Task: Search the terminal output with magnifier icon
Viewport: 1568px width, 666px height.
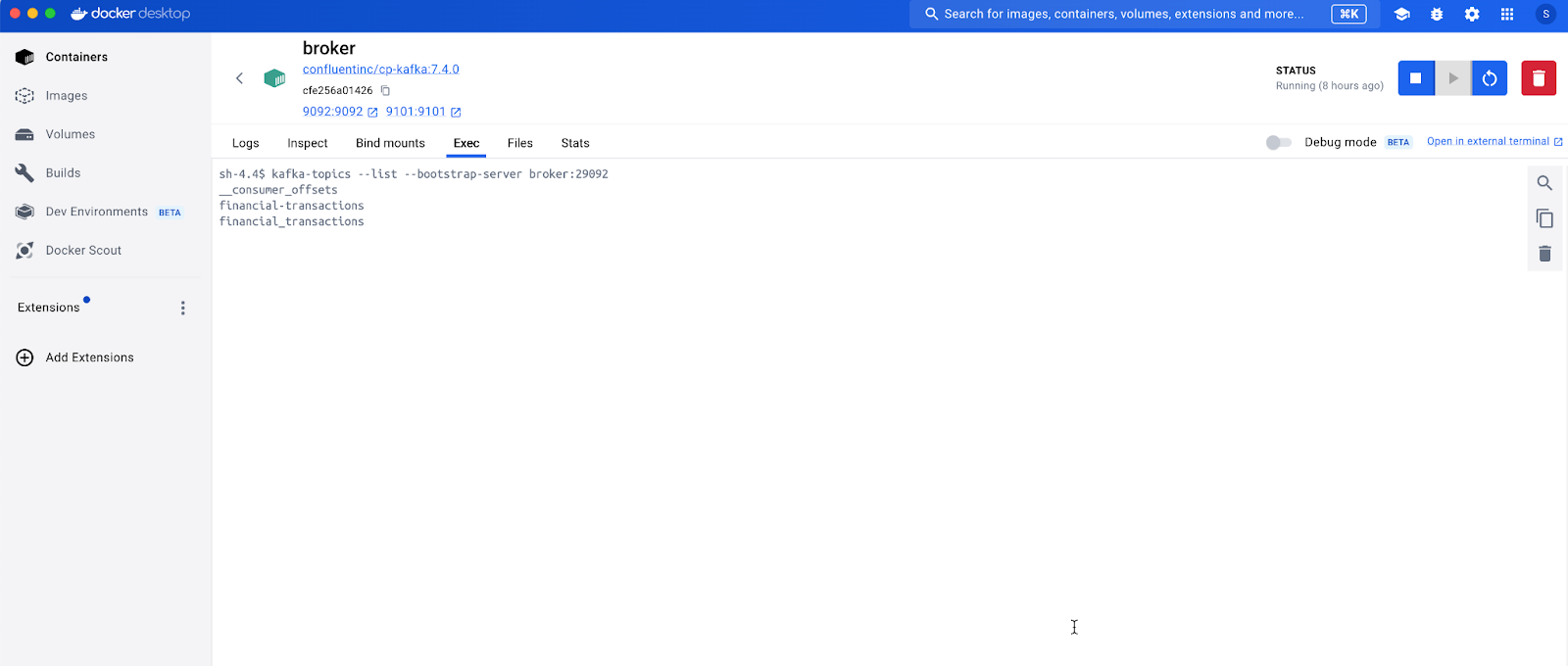Action: [1544, 183]
